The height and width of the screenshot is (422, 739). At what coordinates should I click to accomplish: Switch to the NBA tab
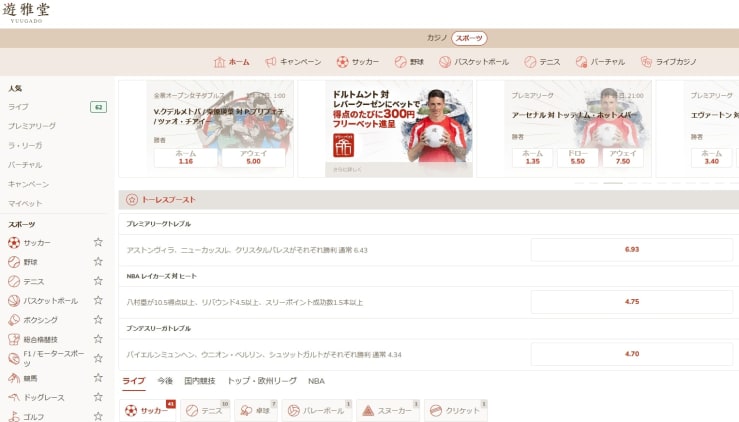point(316,381)
